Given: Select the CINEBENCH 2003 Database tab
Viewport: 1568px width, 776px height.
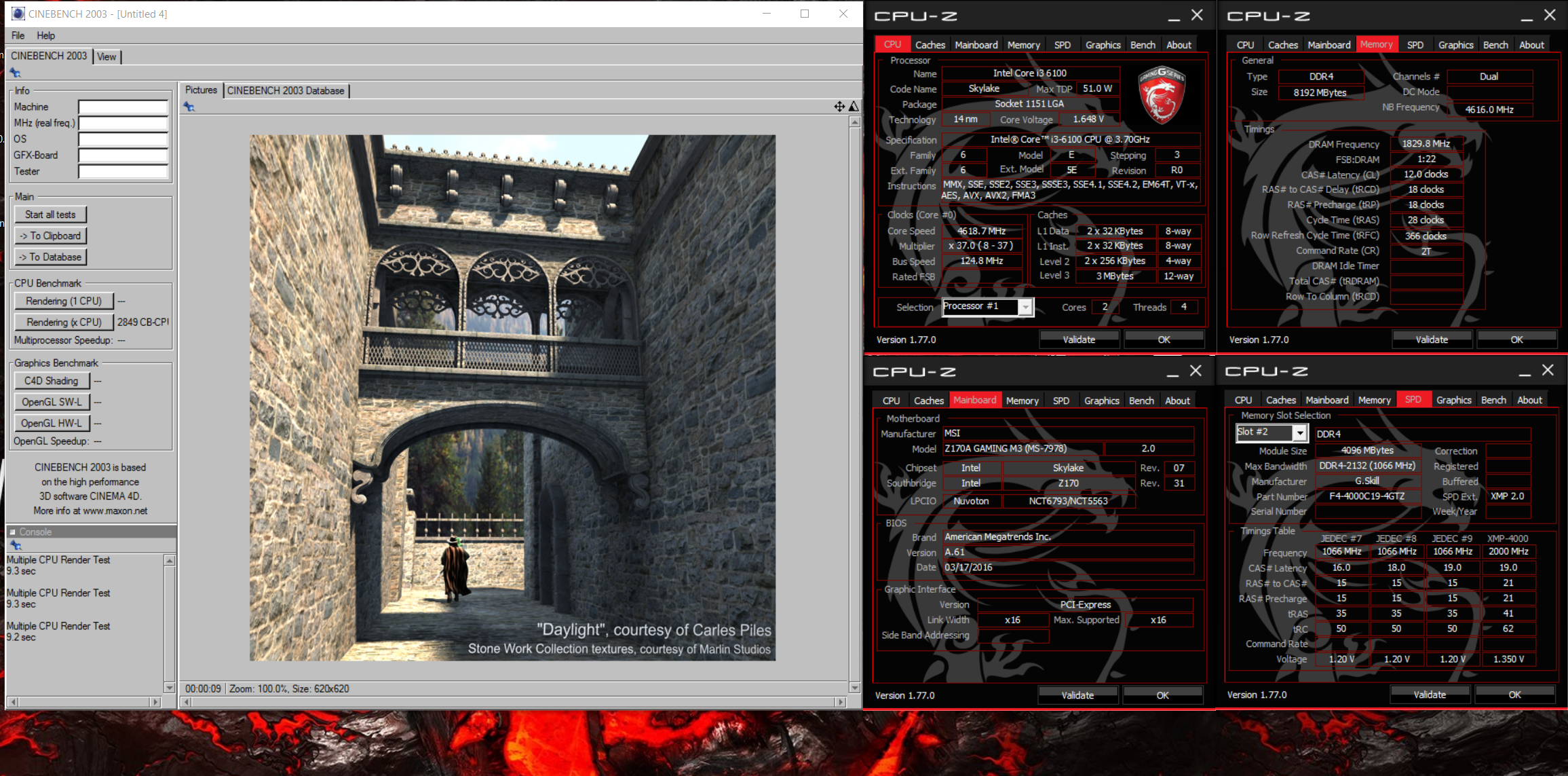Looking at the screenshot, I should [286, 90].
